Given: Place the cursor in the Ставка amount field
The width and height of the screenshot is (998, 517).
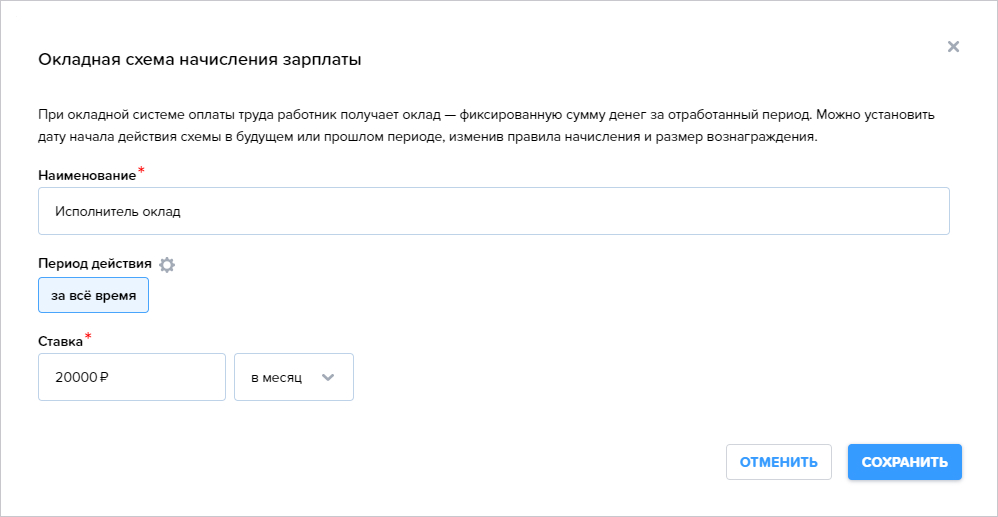Looking at the screenshot, I should 132,377.
